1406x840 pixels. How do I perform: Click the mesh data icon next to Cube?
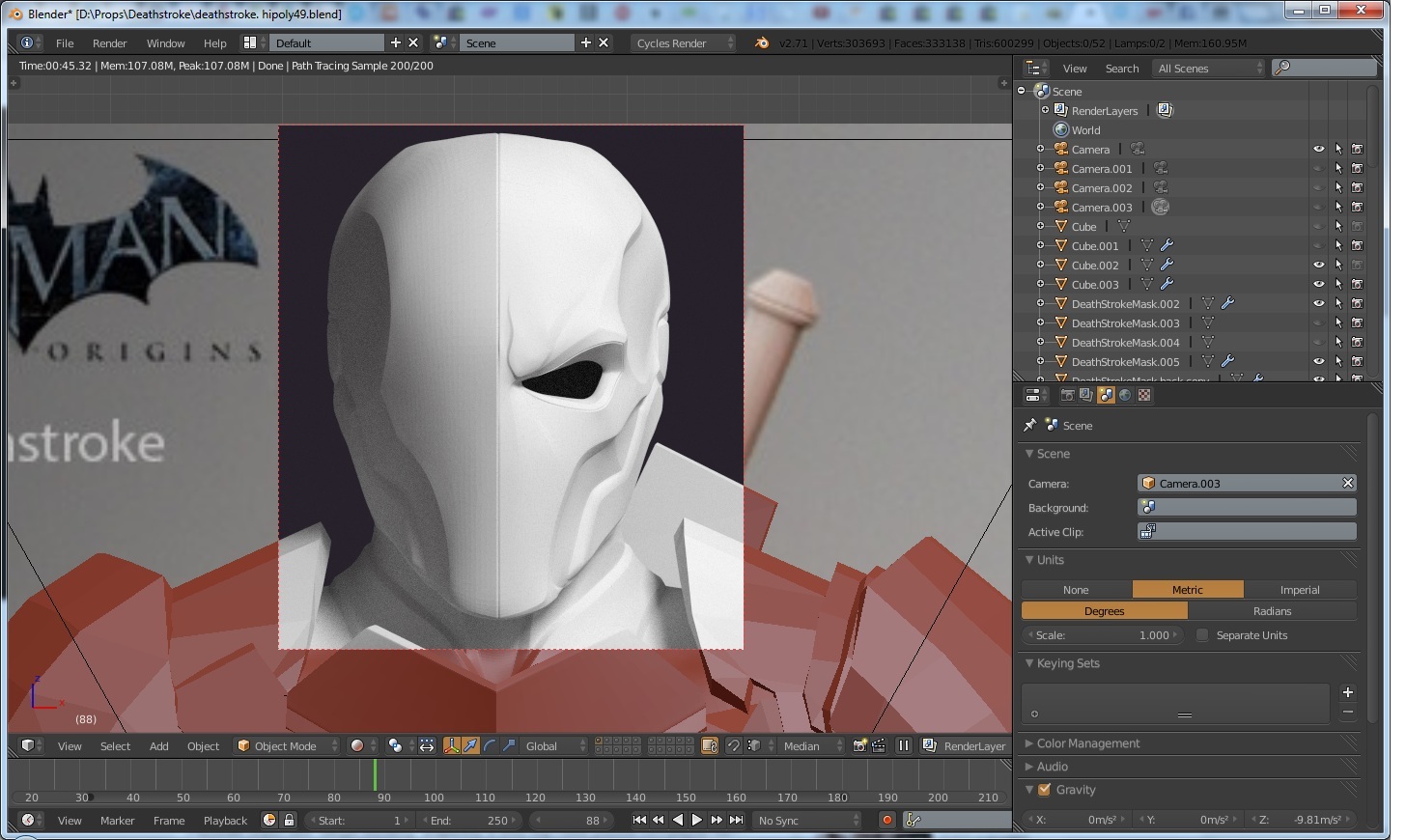[x=1124, y=226]
